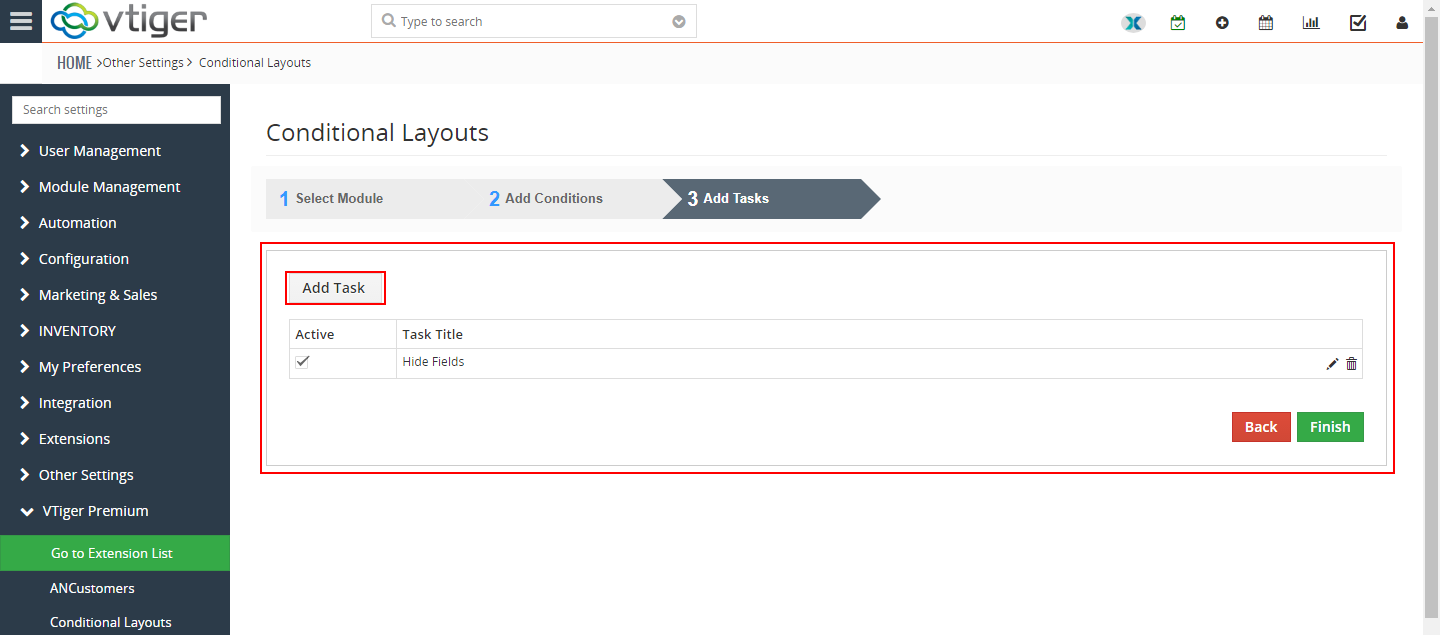Open Go to Extension List
This screenshot has height=635, width=1440.
(x=115, y=553)
